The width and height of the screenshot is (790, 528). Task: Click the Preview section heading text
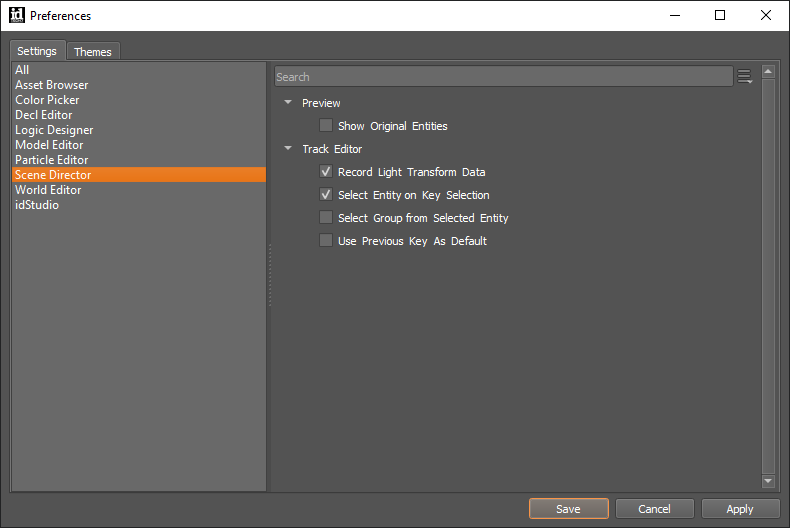[x=321, y=103]
